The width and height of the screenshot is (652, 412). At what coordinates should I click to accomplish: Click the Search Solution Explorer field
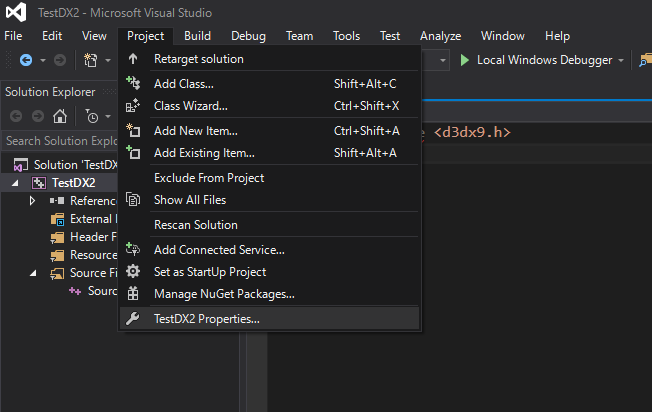pos(60,141)
